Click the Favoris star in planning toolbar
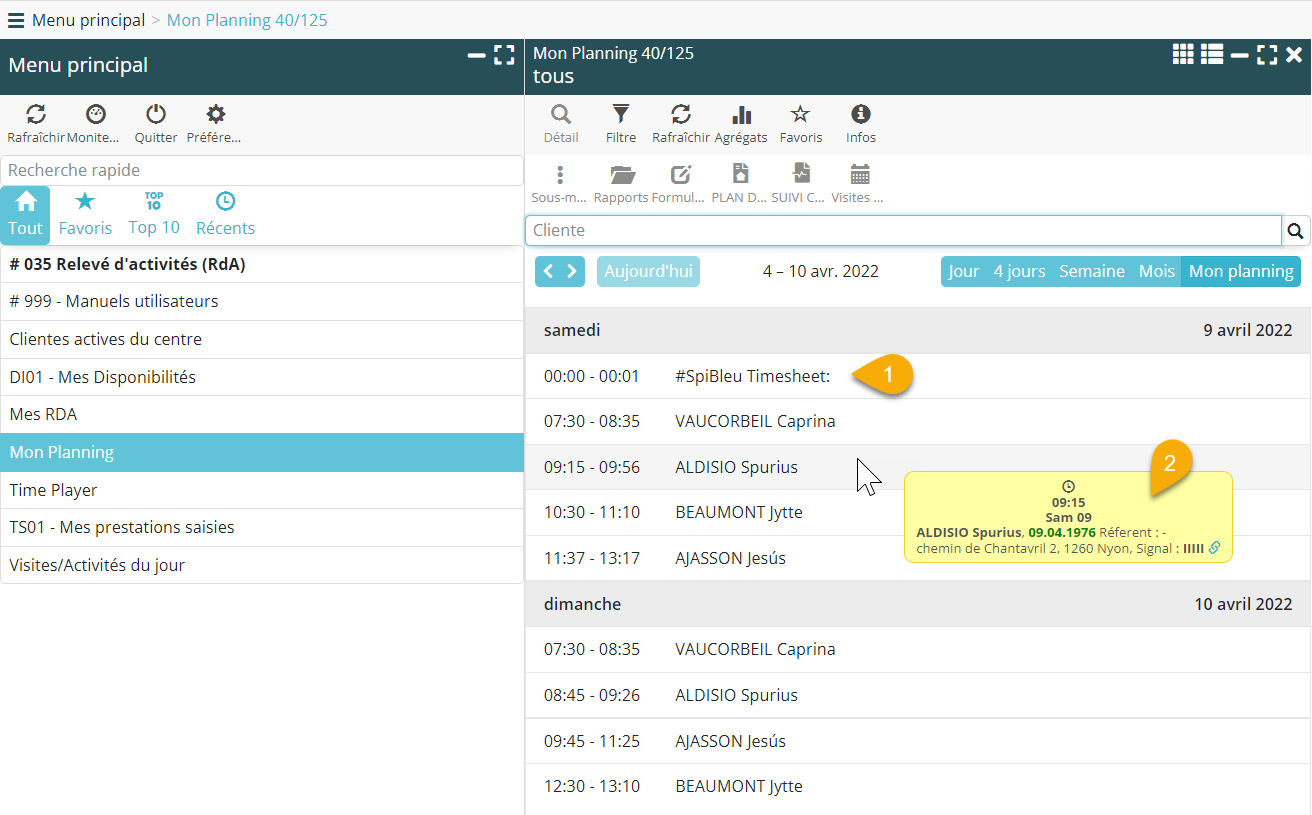Screen dimensions: 1312x815 (x=800, y=115)
